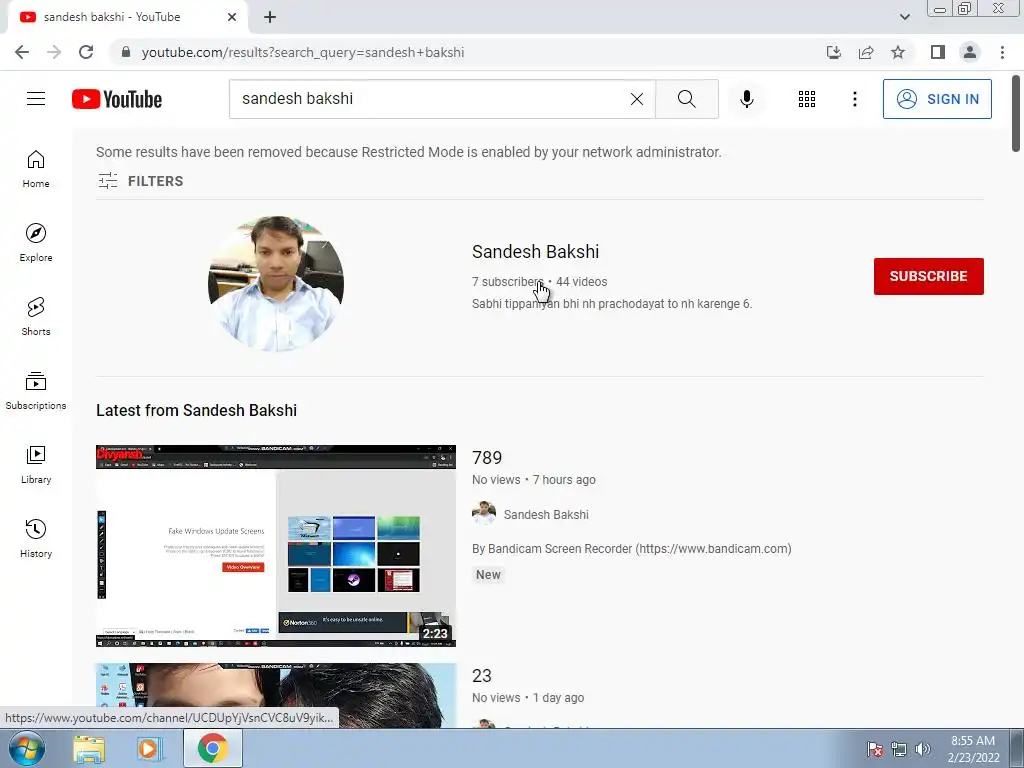Open a new tab with plus button
Image resolution: width=1024 pixels, height=768 pixels.
coord(270,17)
